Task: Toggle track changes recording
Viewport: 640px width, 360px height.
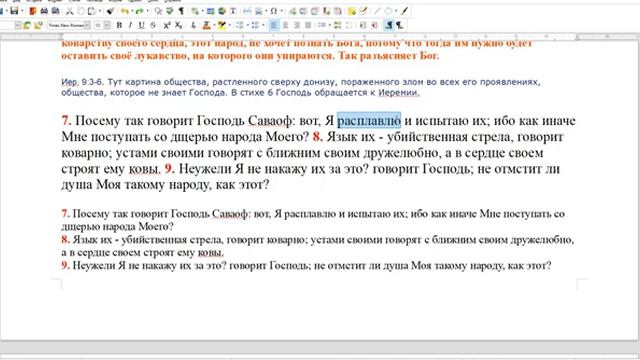Action: (363, 11)
